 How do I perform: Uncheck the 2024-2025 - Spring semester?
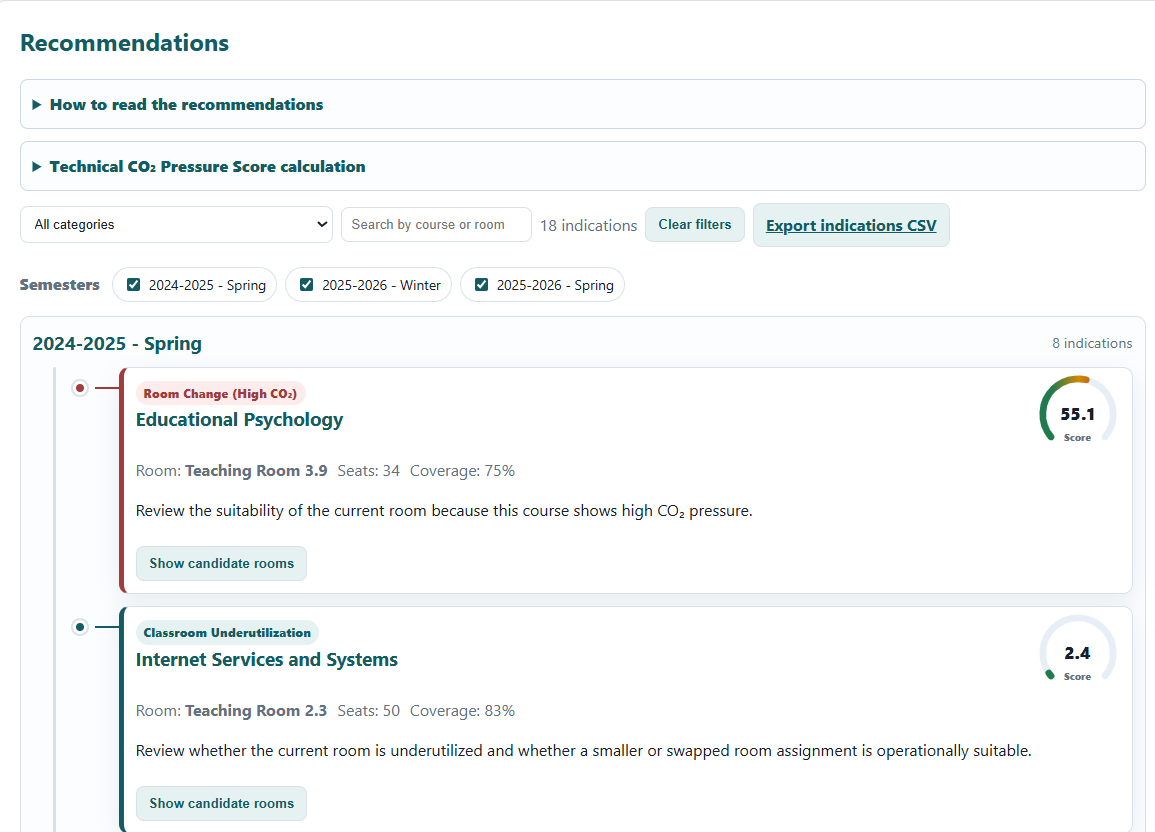pyautogui.click(x=133, y=285)
